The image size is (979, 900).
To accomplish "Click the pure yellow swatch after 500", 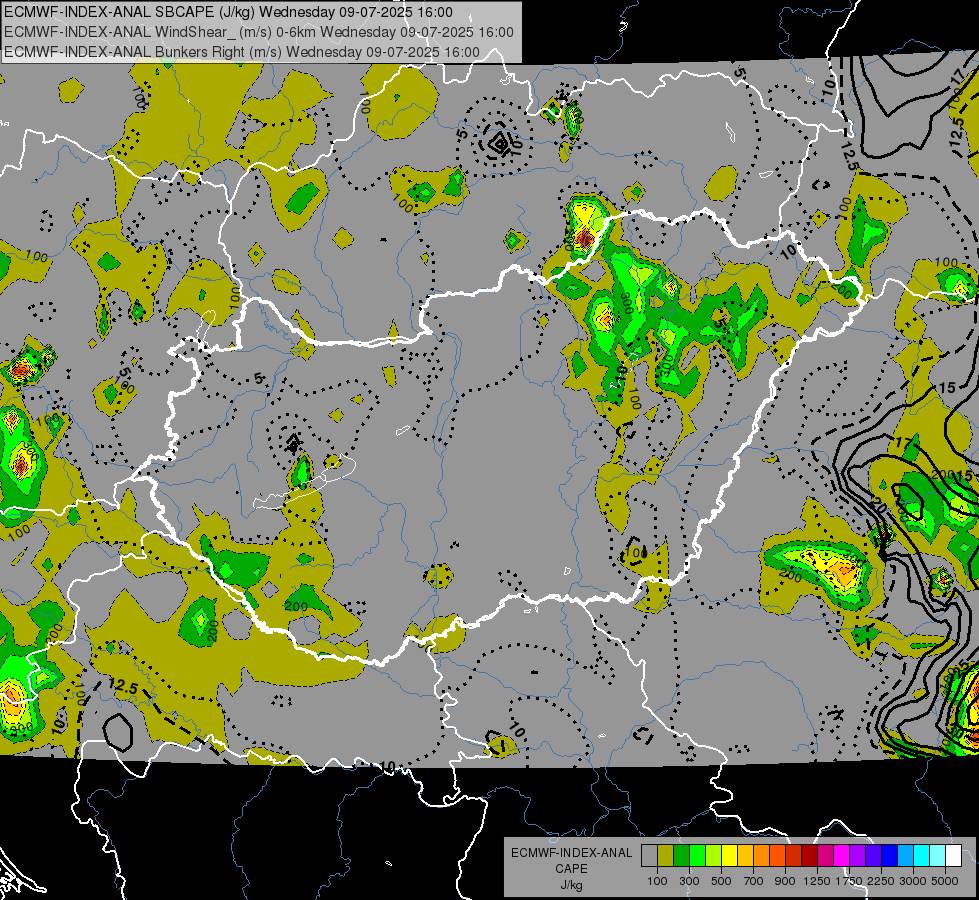I will point(729,856).
